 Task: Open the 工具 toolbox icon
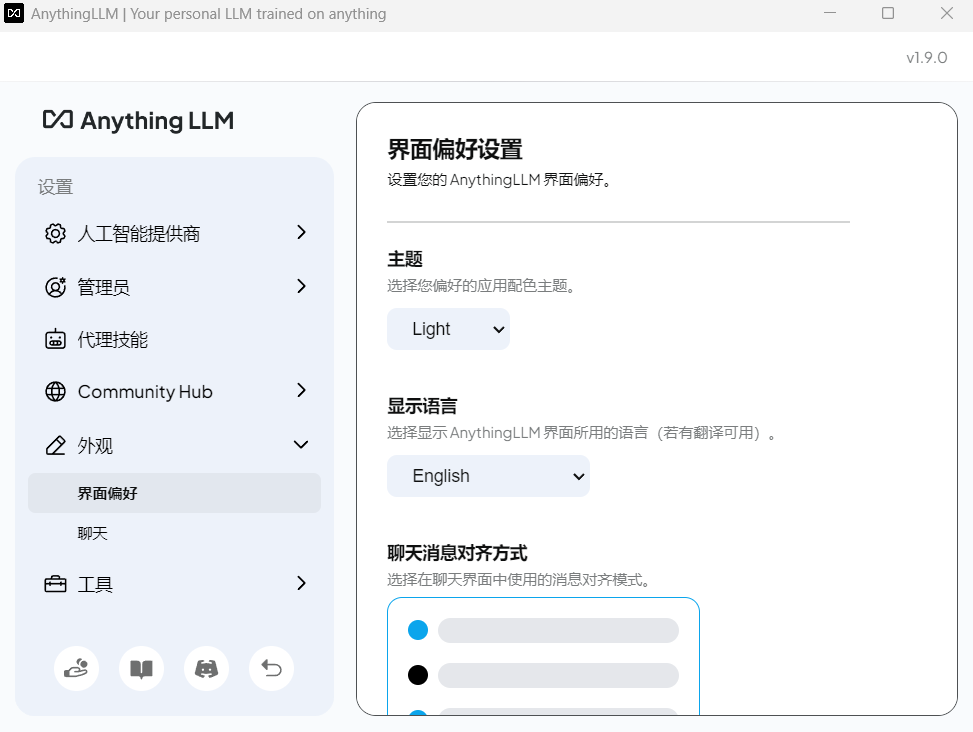55,583
